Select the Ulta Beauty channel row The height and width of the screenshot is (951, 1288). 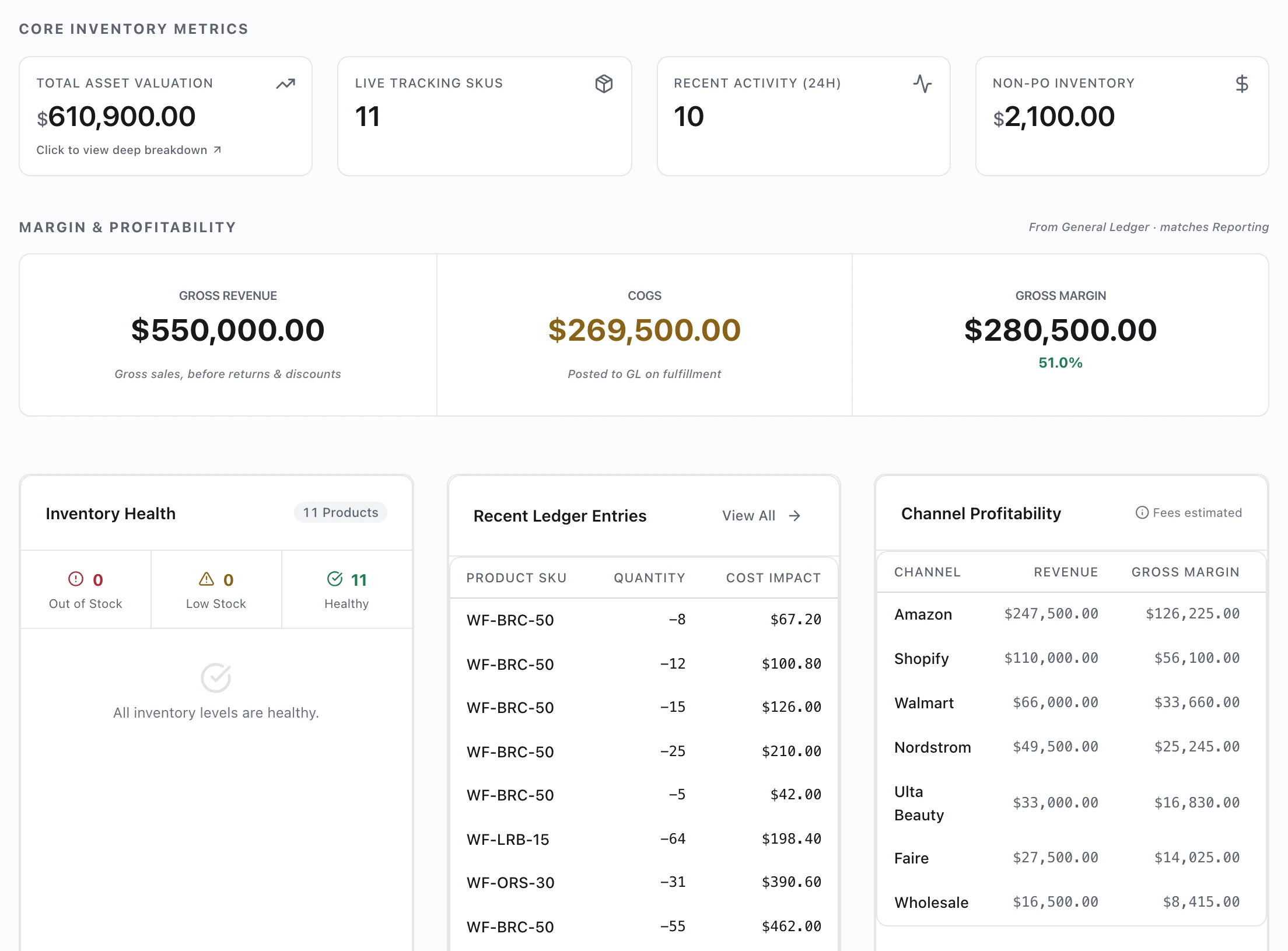[1071, 803]
